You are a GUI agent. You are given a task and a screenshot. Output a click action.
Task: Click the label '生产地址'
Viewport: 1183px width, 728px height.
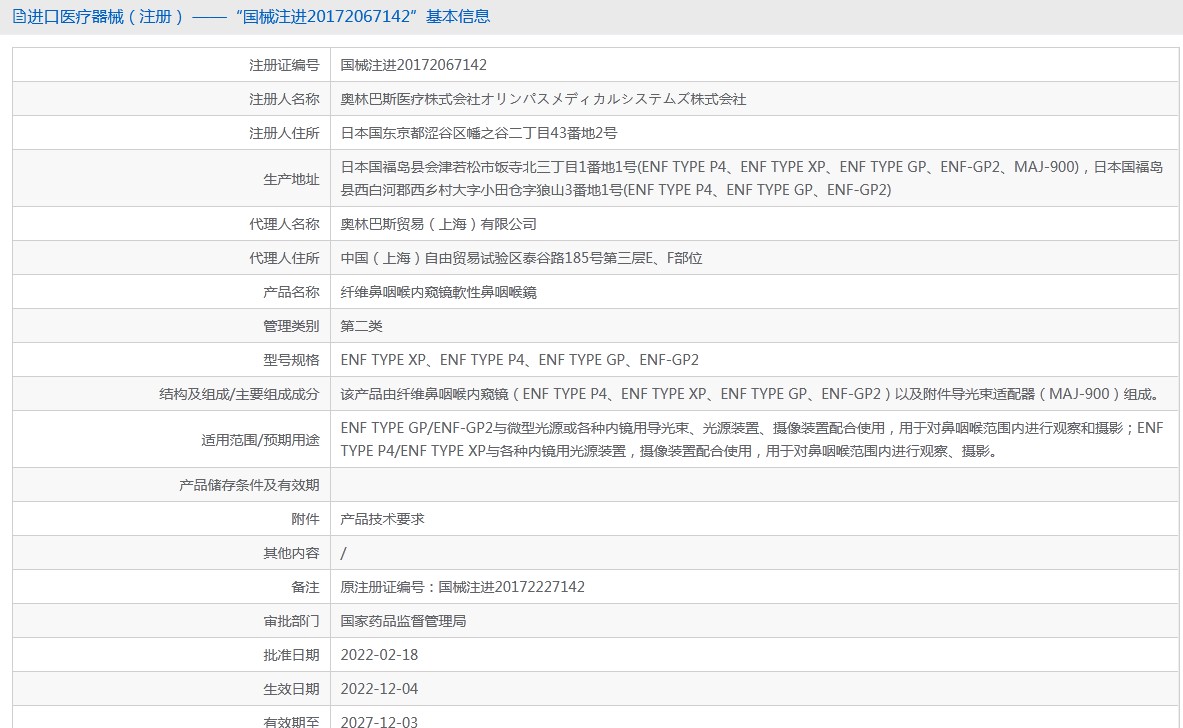291,180
